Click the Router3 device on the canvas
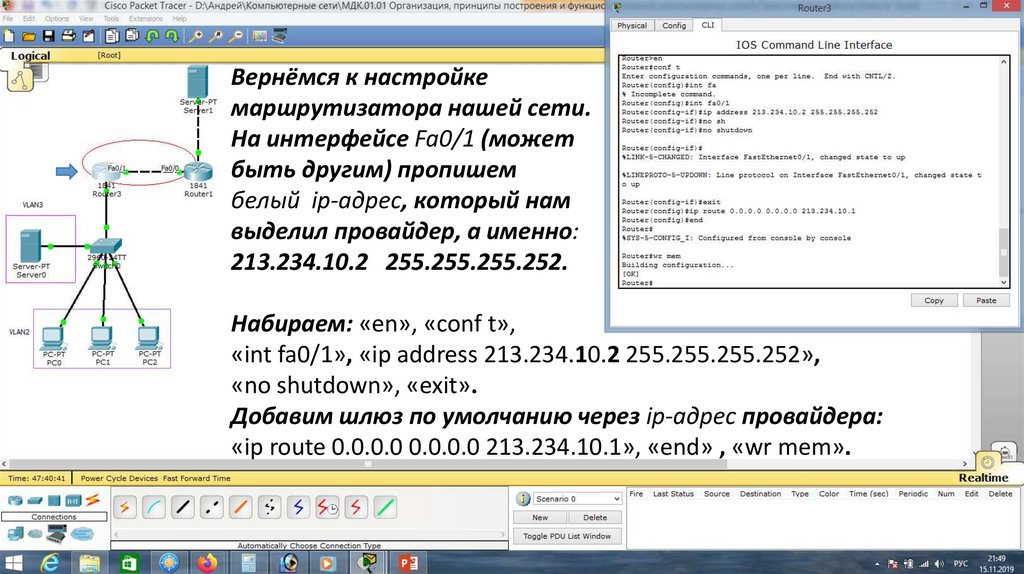The width and height of the screenshot is (1024, 574). click(106, 172)
